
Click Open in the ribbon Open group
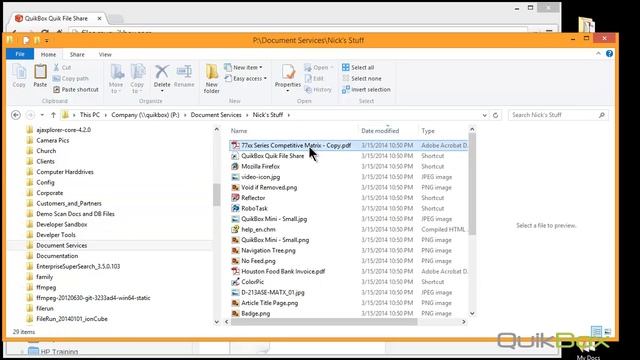[x=318, y=67]
